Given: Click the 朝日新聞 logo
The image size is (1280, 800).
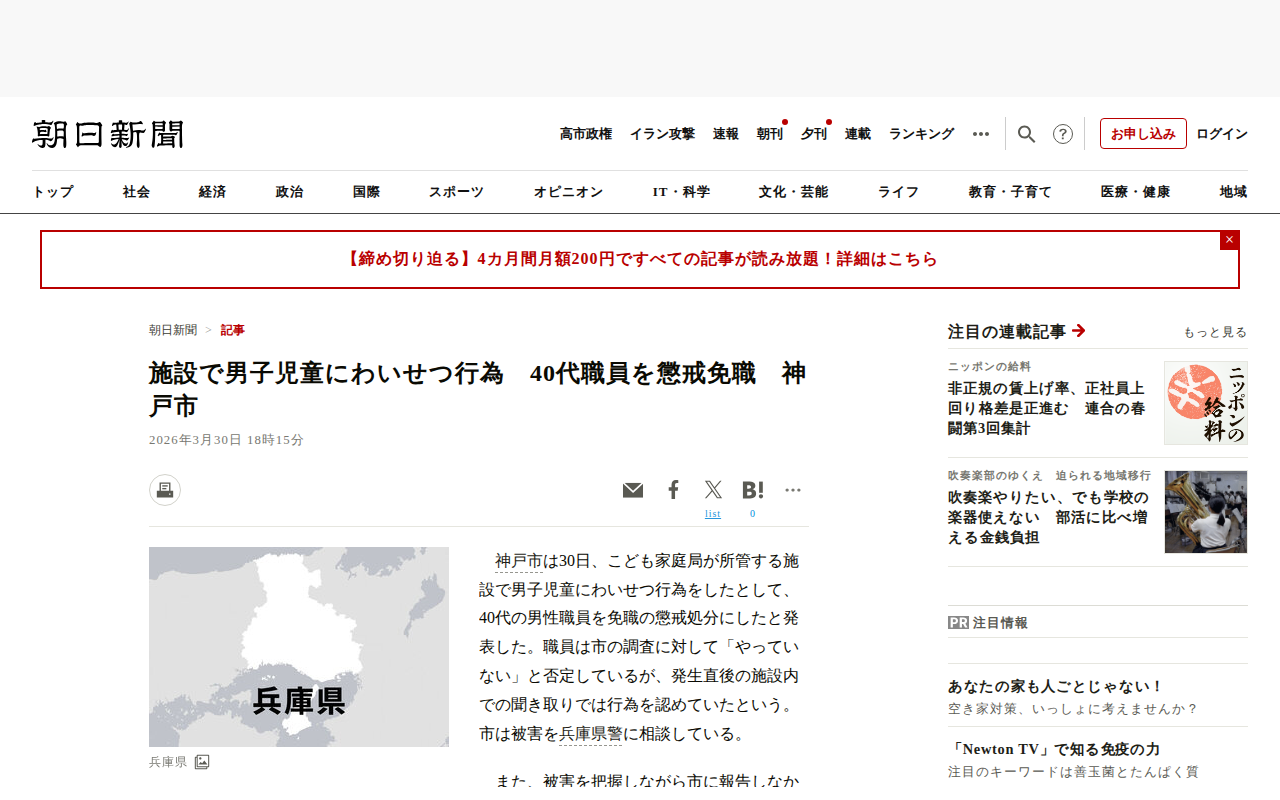Looking at the screenshot, I should click(108, 134).
